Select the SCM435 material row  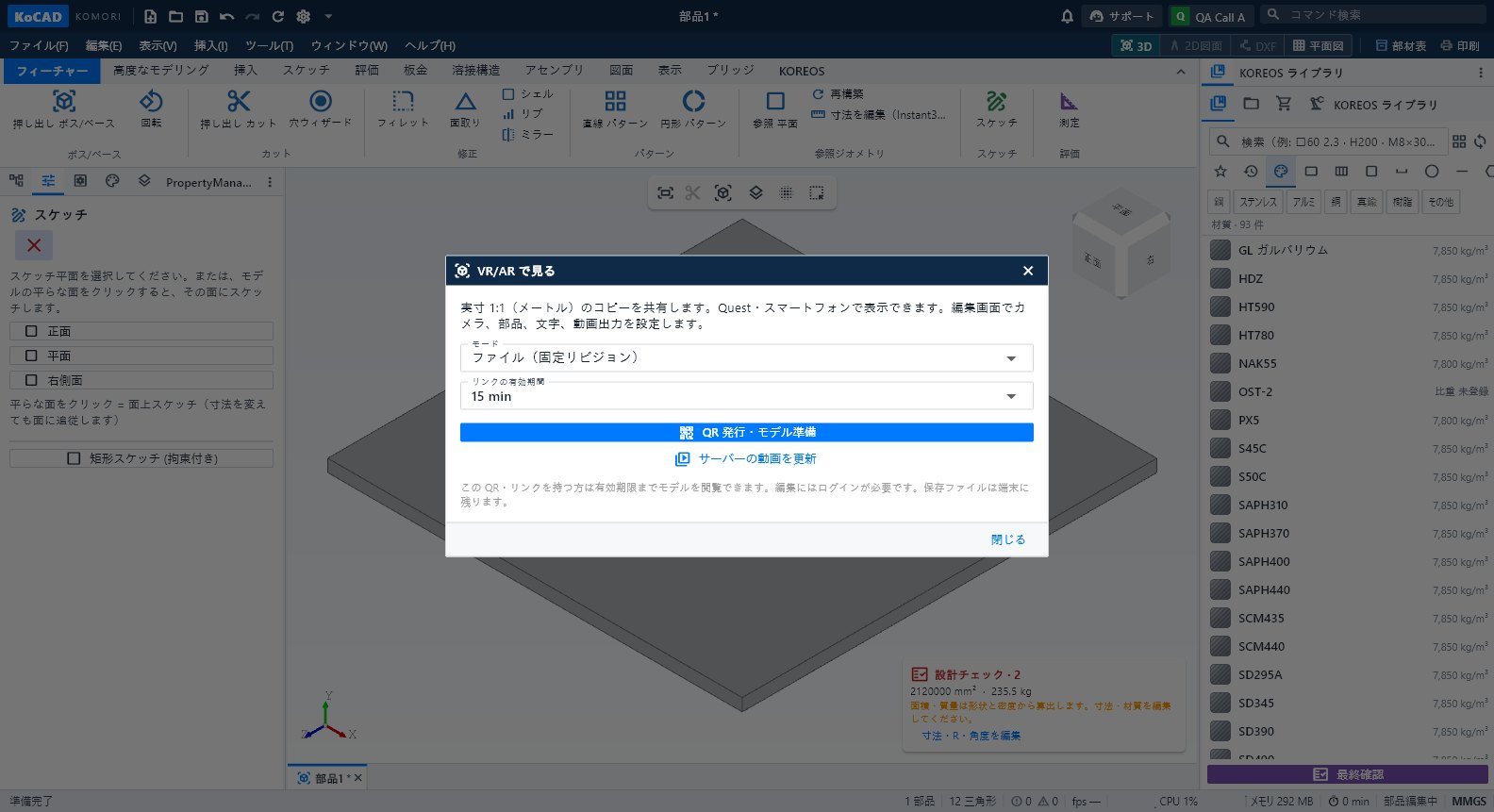[1348, 619]
